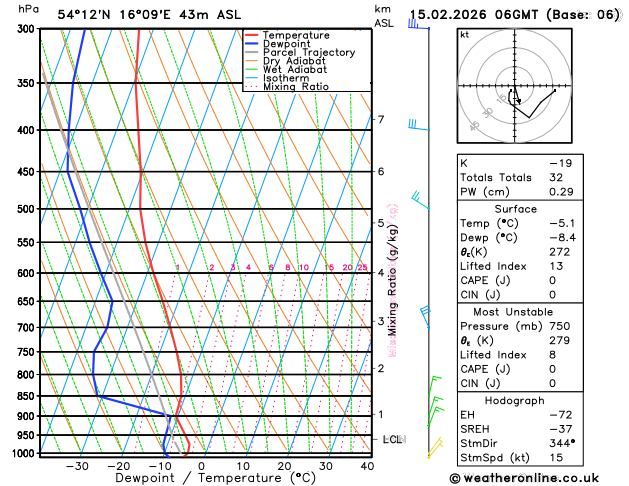Click 'CIN (J)' in the Most Unstable section
Image resolution: width=629 pixels, height=486 pixels.
(480, 384)
